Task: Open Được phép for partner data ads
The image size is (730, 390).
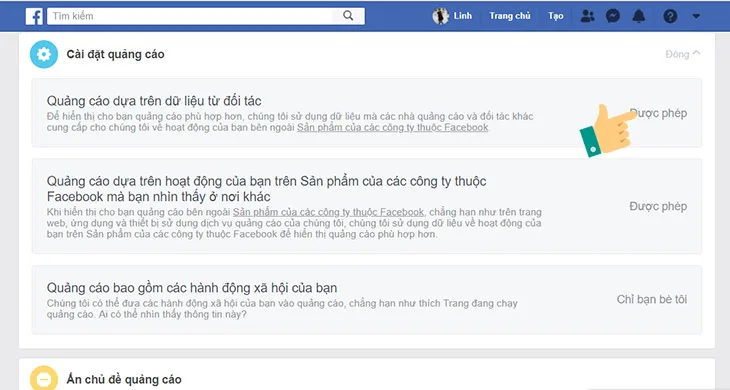Action: coord(658,113)
